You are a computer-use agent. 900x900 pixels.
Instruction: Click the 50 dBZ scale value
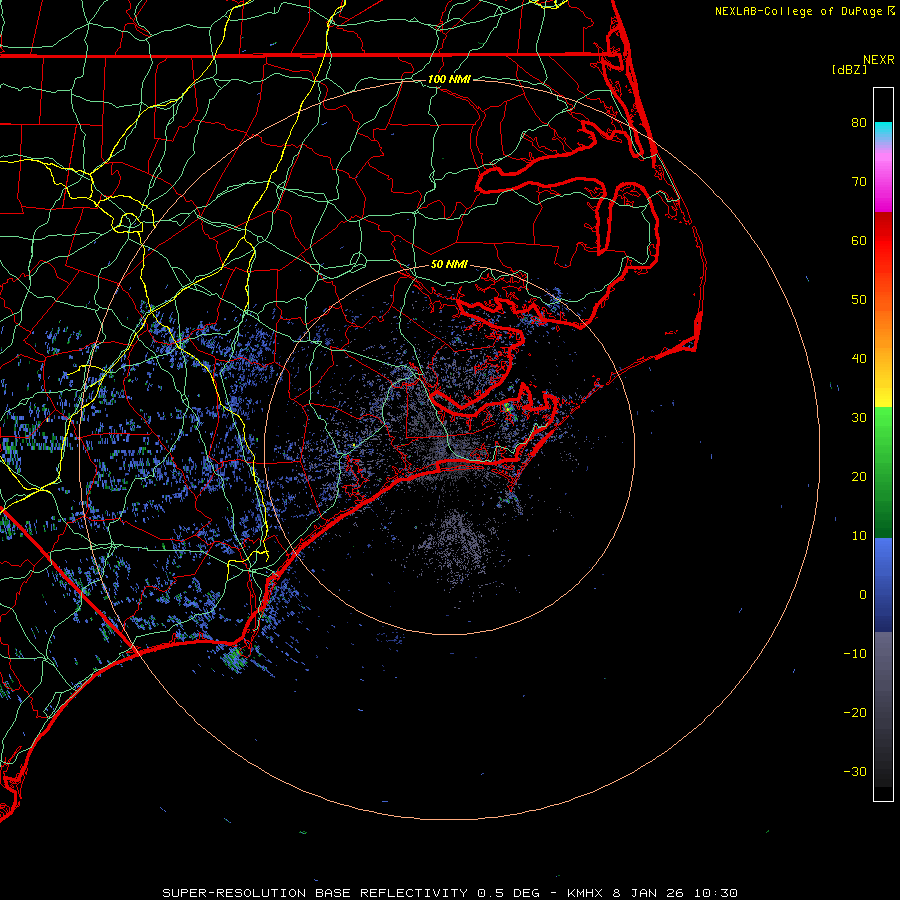tap(859, 300)
